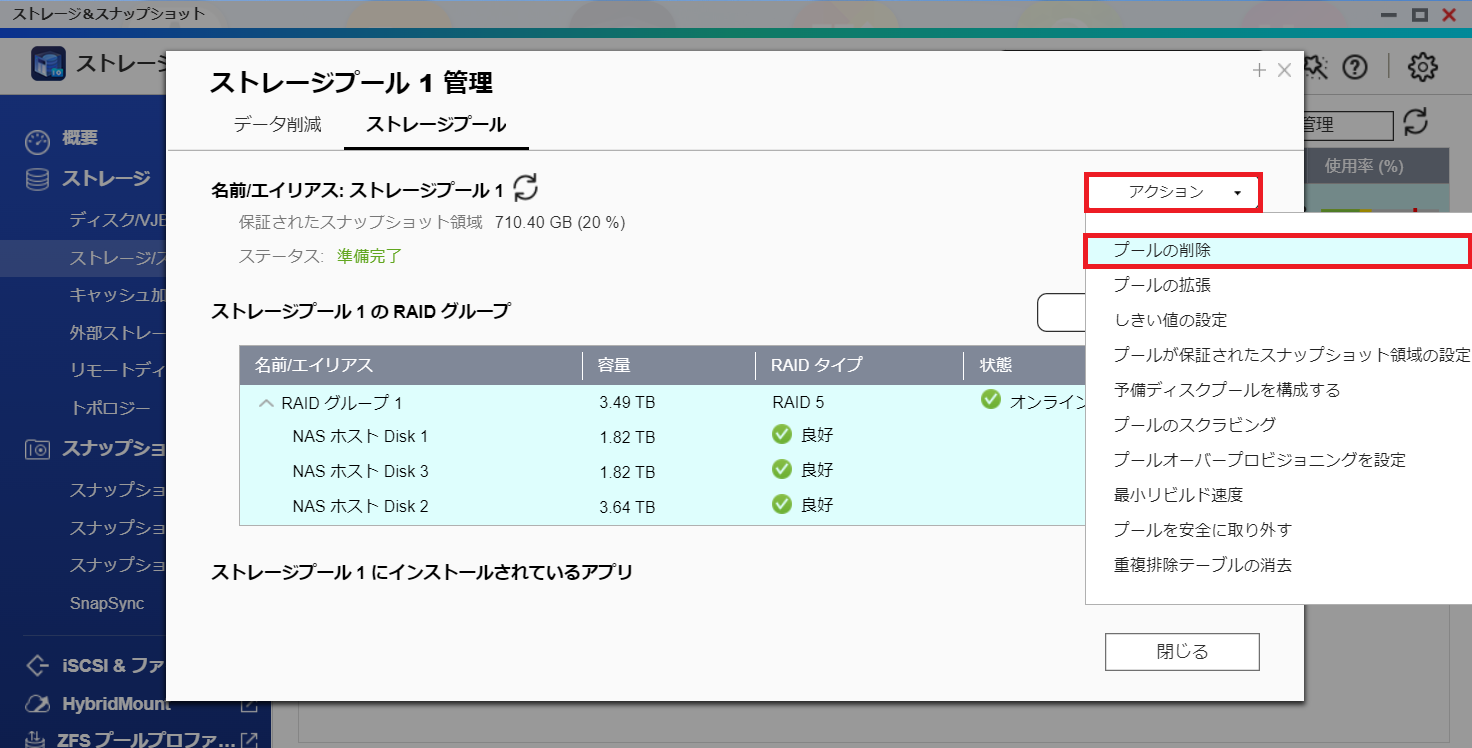This screenshot has height=748, width=1472.
Task: Open the settings gear icon in header
Action: pos(1422,67)
